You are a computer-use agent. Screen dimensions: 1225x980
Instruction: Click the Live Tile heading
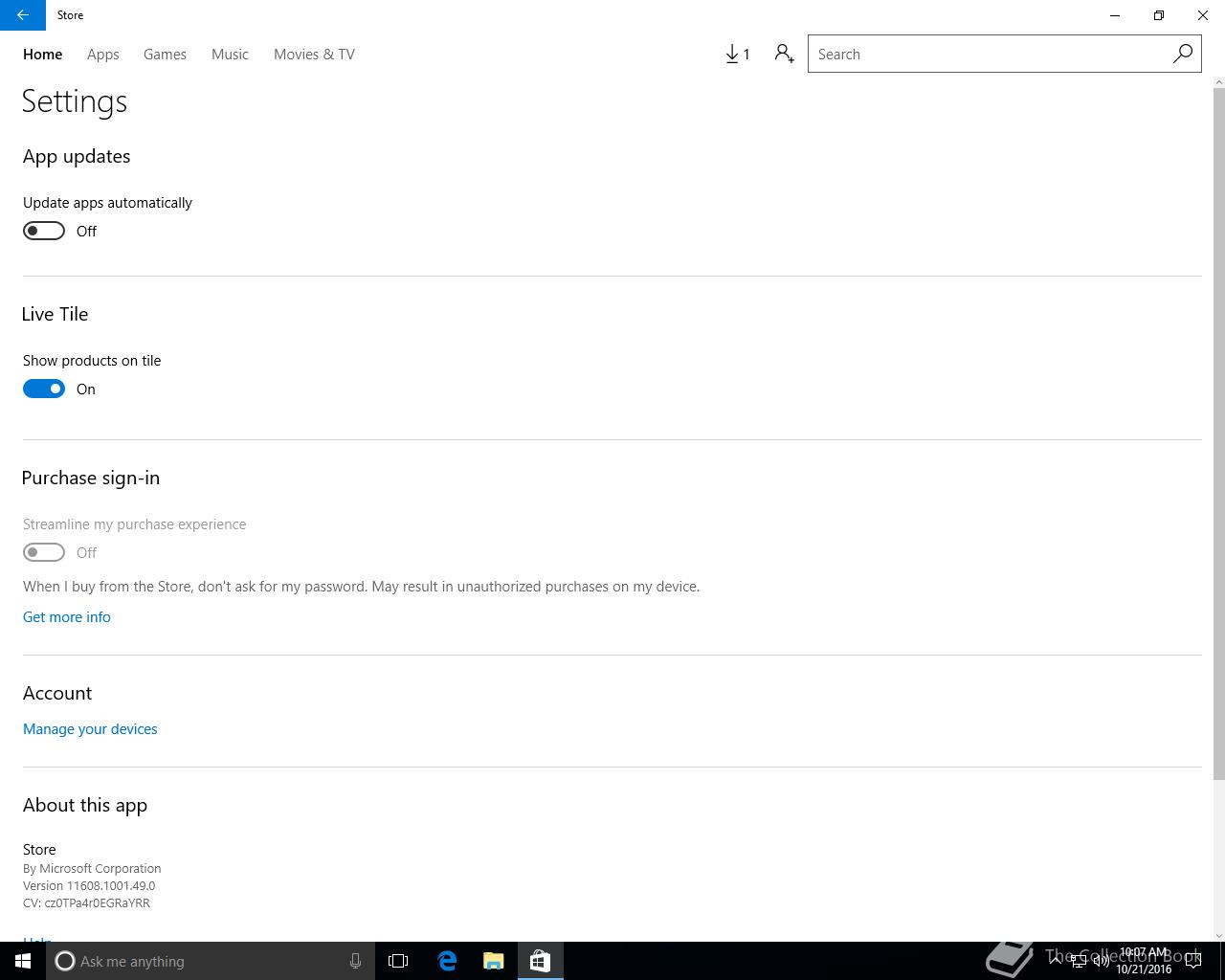tap(55, 314)
